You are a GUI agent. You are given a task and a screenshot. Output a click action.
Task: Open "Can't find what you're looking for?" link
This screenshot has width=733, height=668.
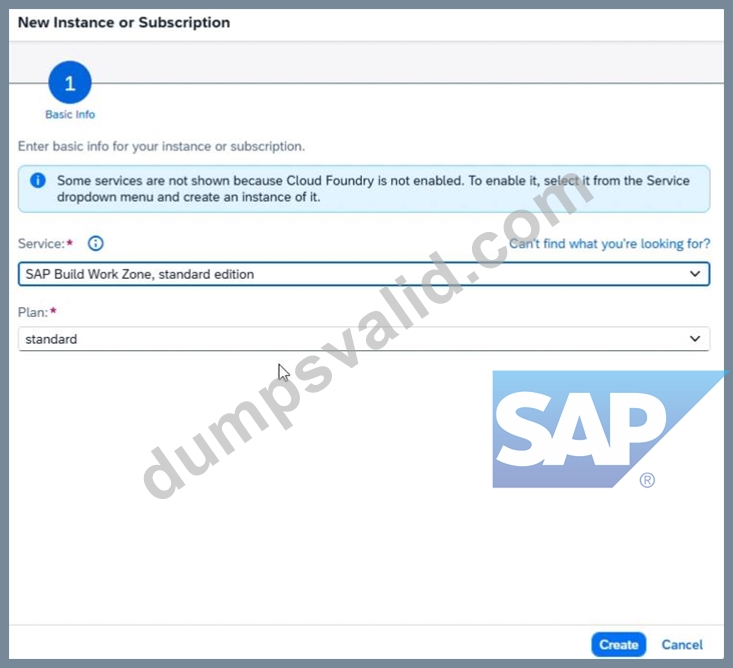(x=609, y=244)
